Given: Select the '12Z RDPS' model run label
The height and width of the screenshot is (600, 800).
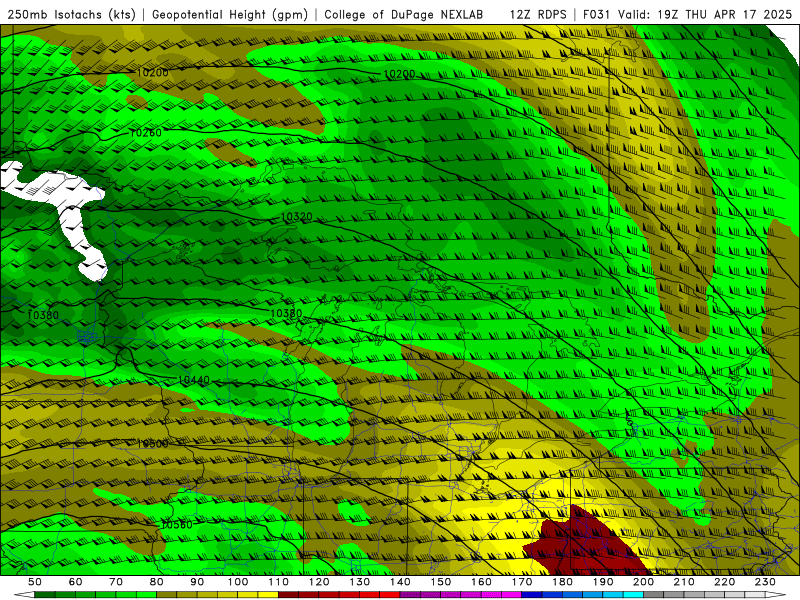Looking at the screenshot, I should 538,14.
